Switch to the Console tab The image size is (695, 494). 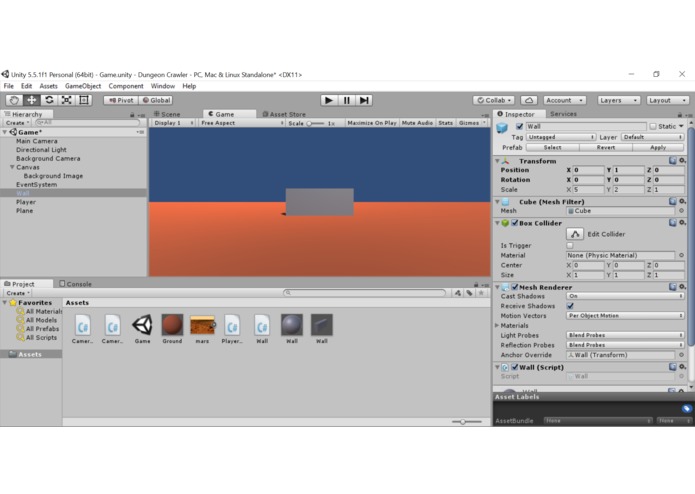(76, 284)
